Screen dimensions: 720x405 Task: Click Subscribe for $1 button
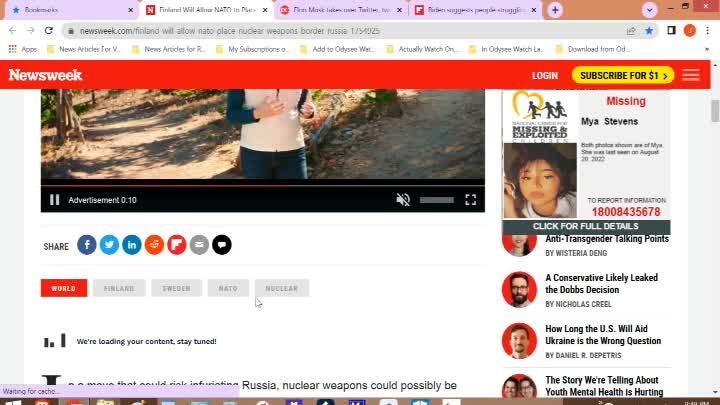point(623,75)
